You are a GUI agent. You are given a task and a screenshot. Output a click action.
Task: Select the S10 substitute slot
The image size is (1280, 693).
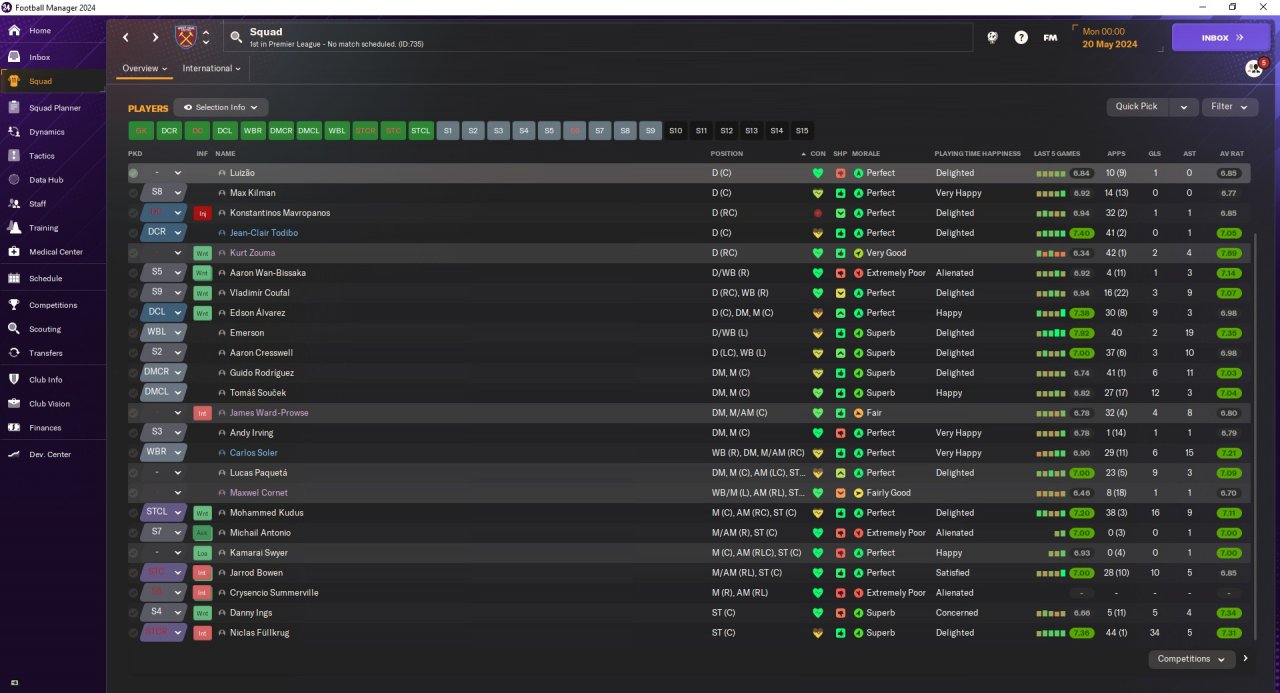tap(676, 131)
